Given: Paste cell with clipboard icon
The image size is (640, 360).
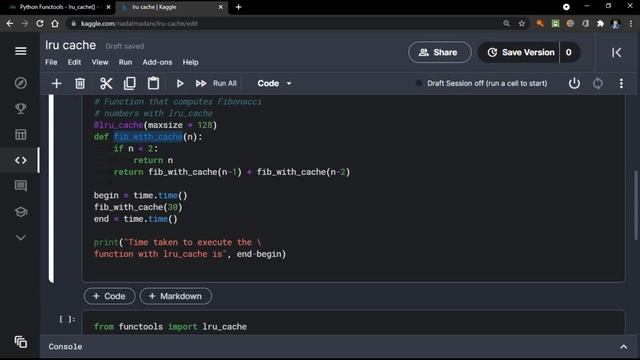Looking at the screenshot, I should 153,83.
